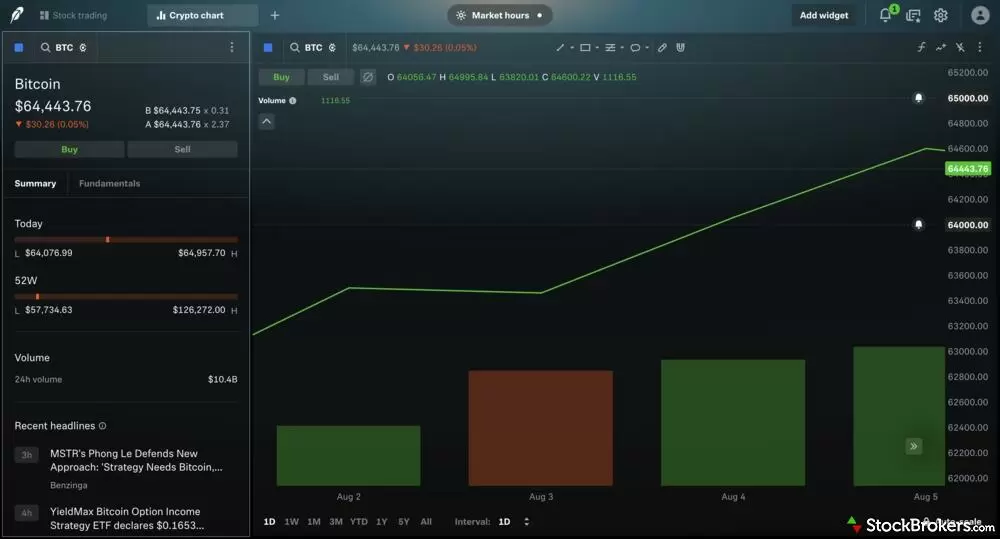Expand the ellipse tool options arrow
This screenshot has width=1000, height=539.
point(647,48)
